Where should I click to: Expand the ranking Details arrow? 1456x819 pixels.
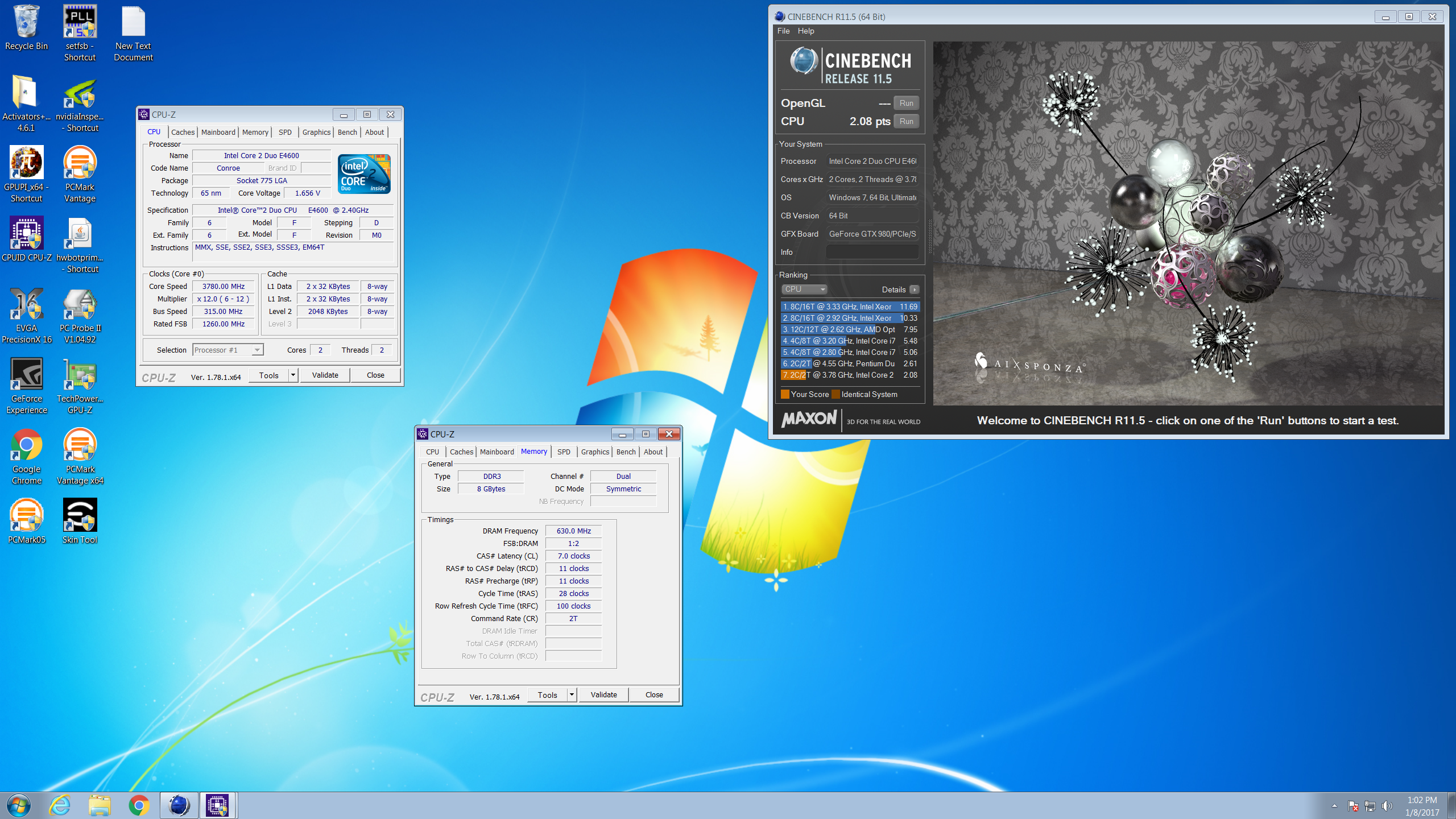click(914, 289)
